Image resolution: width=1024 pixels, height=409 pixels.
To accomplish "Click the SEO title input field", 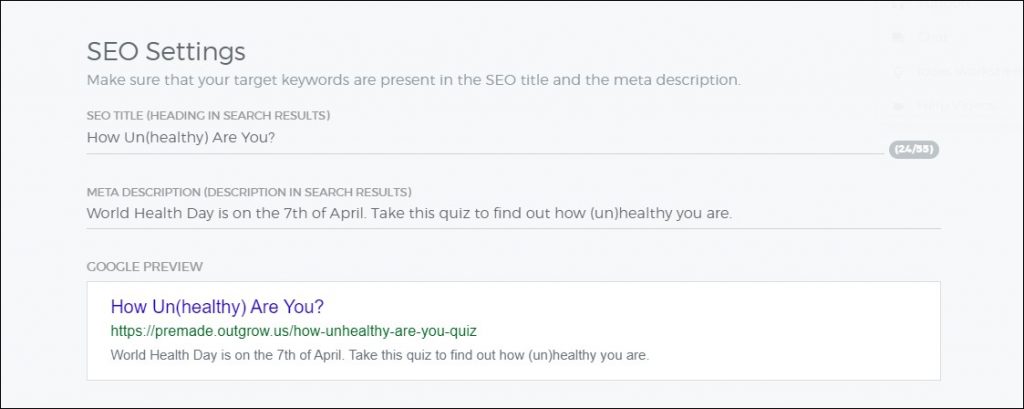I will [480, 138].
